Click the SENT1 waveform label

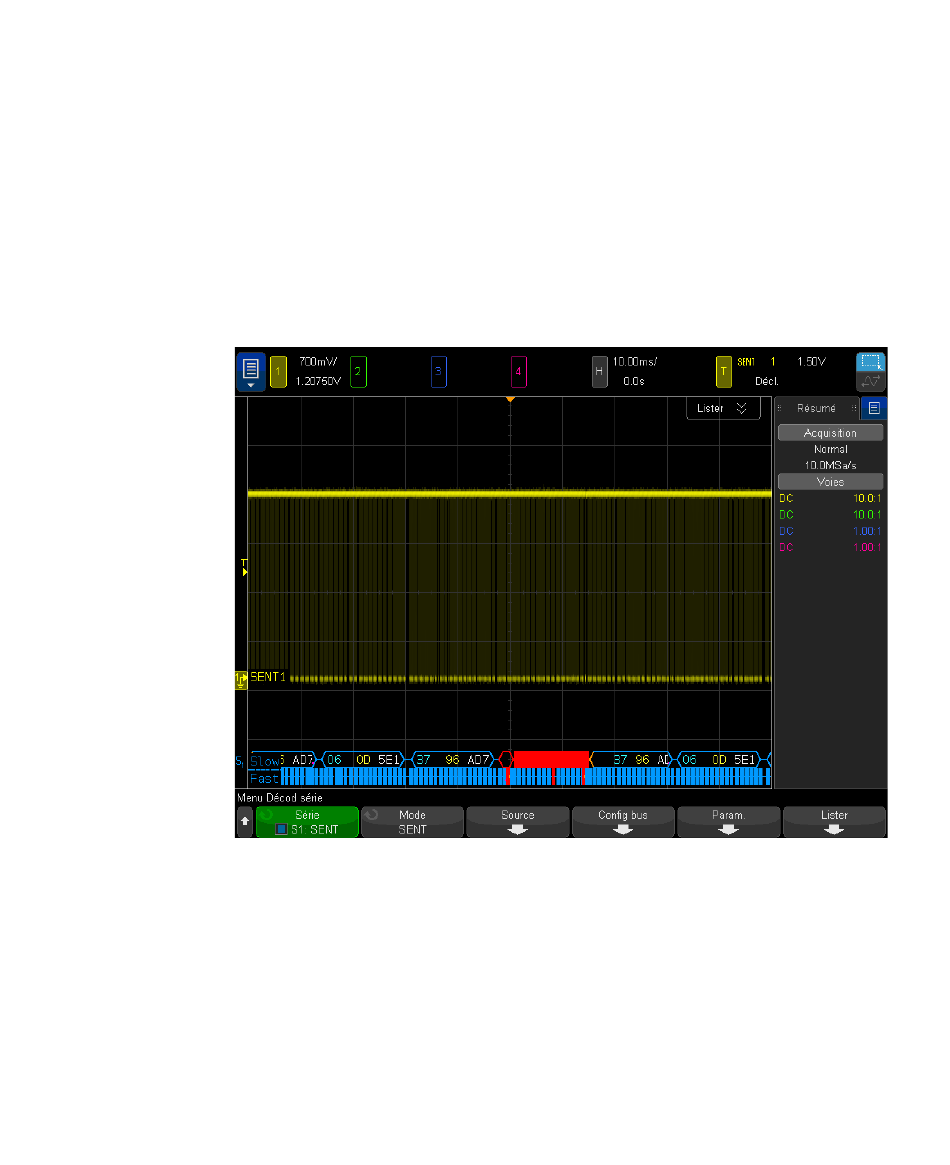(267, 677)
